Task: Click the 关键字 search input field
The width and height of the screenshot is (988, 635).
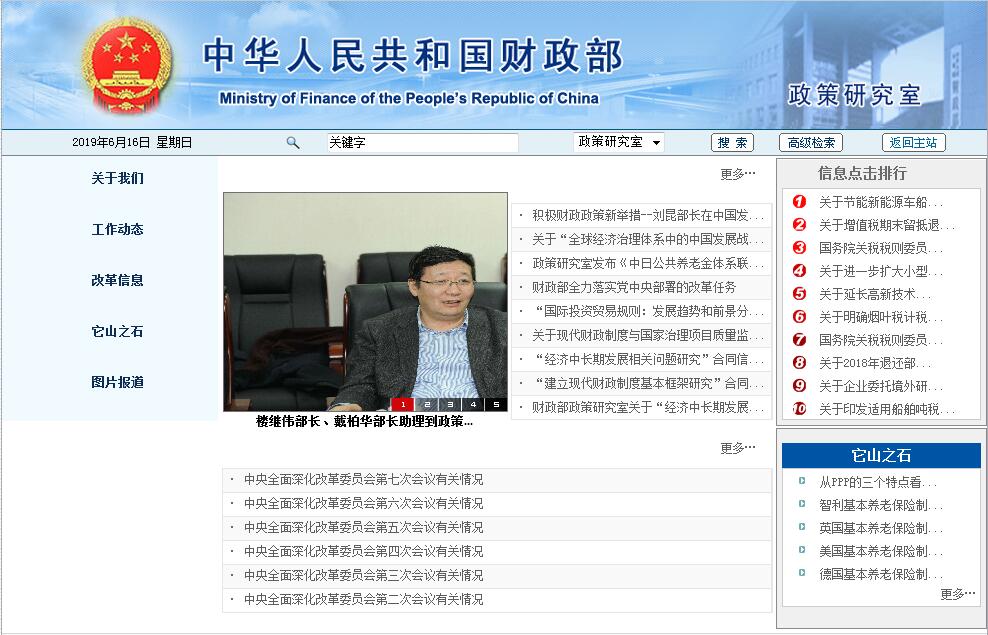Action: (422, 143)
